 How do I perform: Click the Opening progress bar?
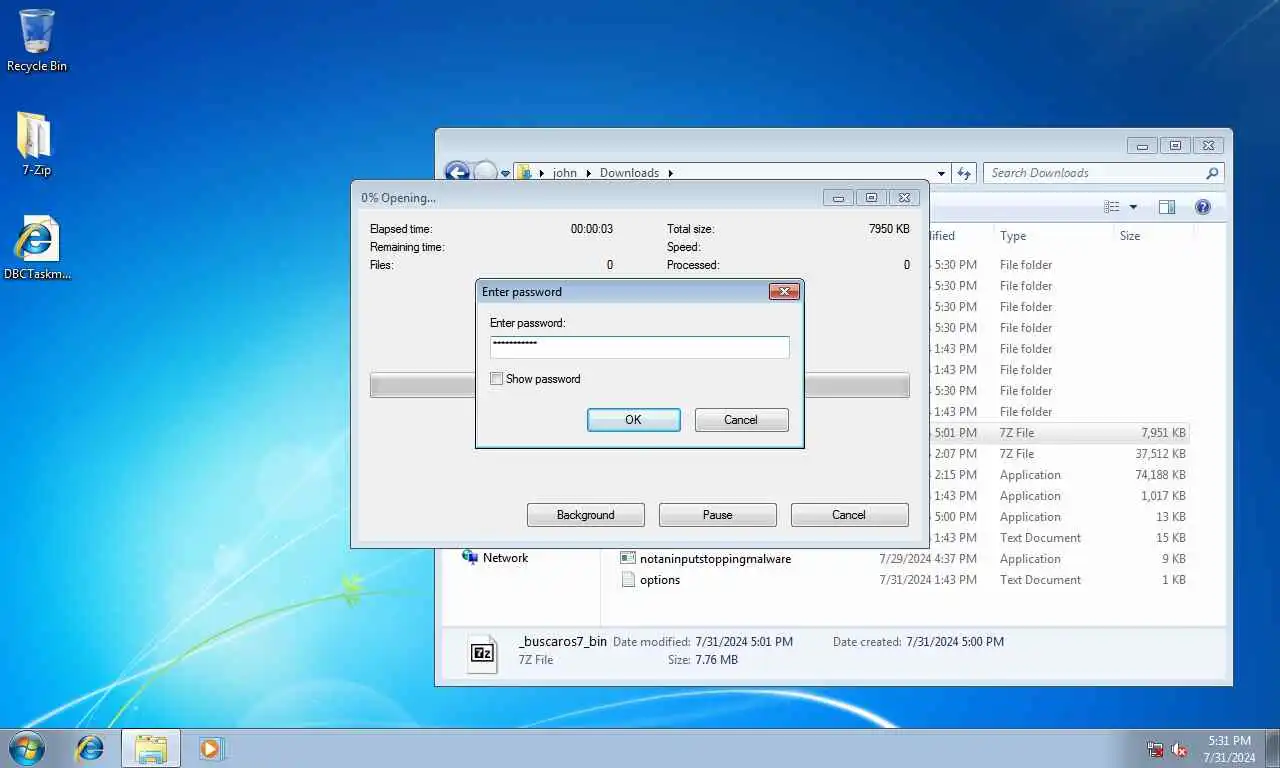click(640, 385)
